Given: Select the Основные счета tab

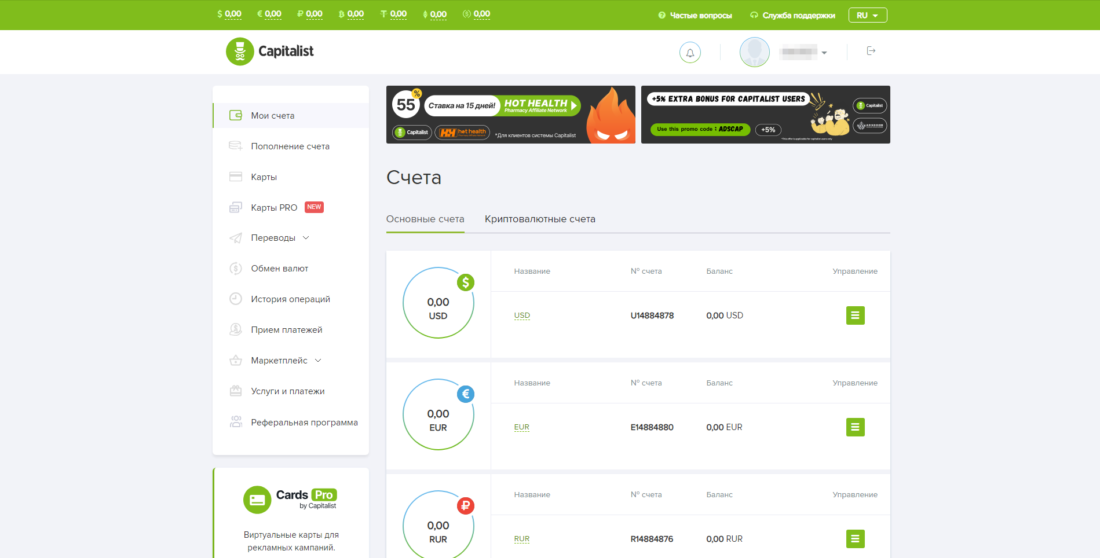Looking at the screenshot, I should tap(425, 219).
